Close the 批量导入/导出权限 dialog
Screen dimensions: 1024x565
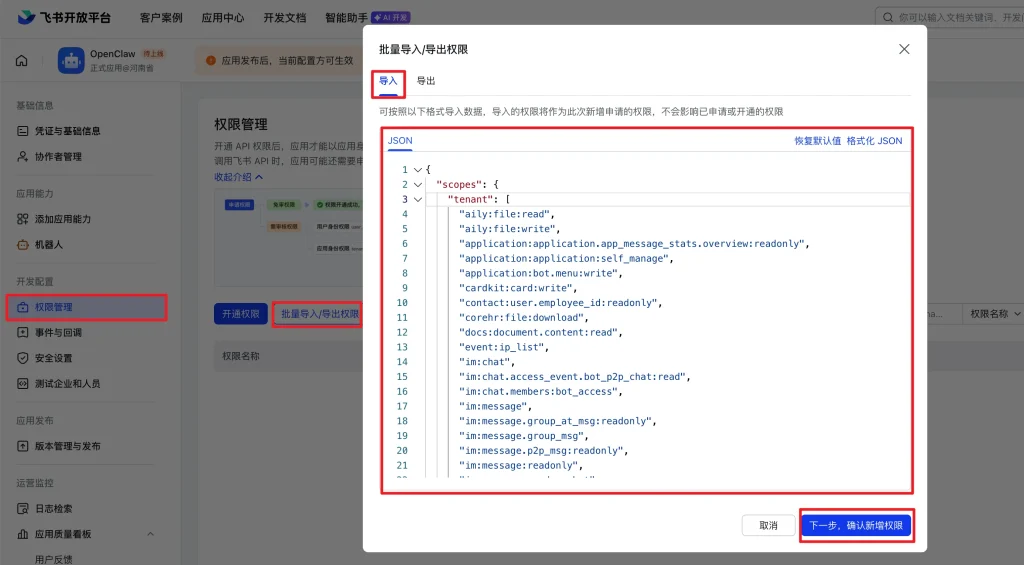coord(904,49)
